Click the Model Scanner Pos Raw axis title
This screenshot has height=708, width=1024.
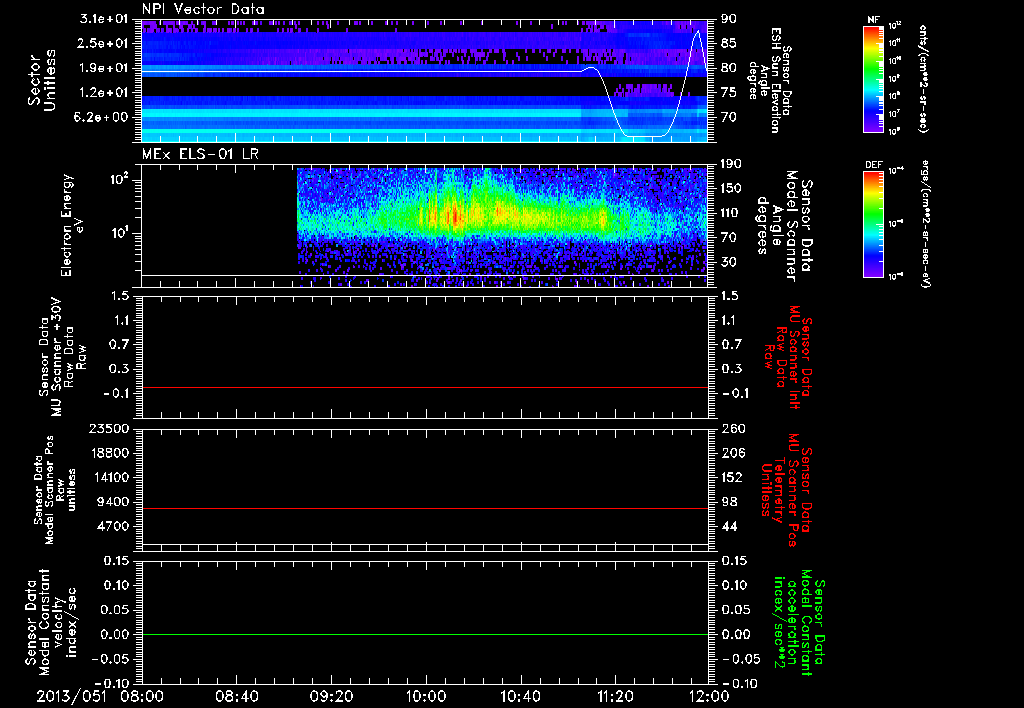tap(54, 490)
